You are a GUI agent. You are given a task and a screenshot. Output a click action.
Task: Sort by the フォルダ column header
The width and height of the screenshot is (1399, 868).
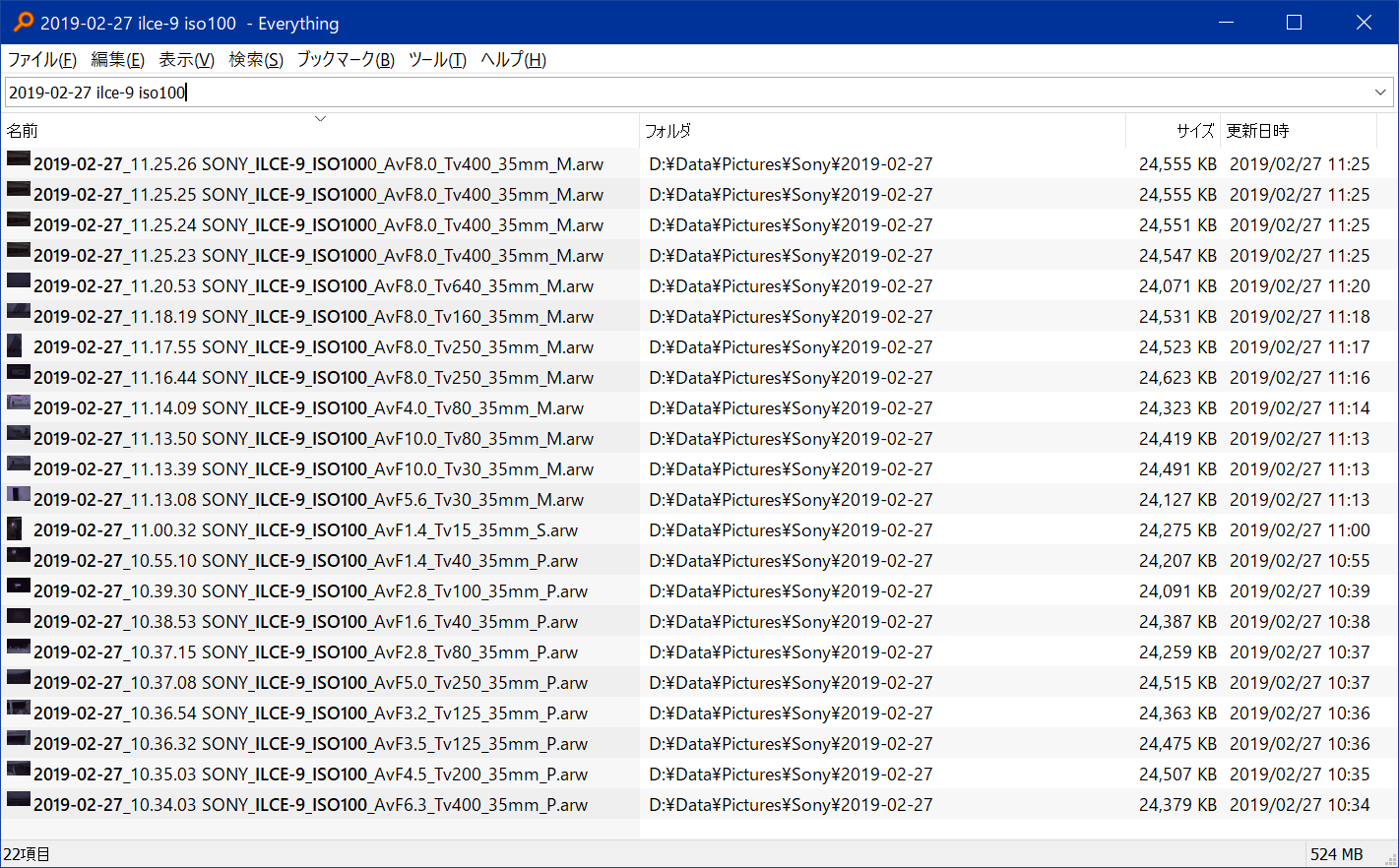coord(882,130)
